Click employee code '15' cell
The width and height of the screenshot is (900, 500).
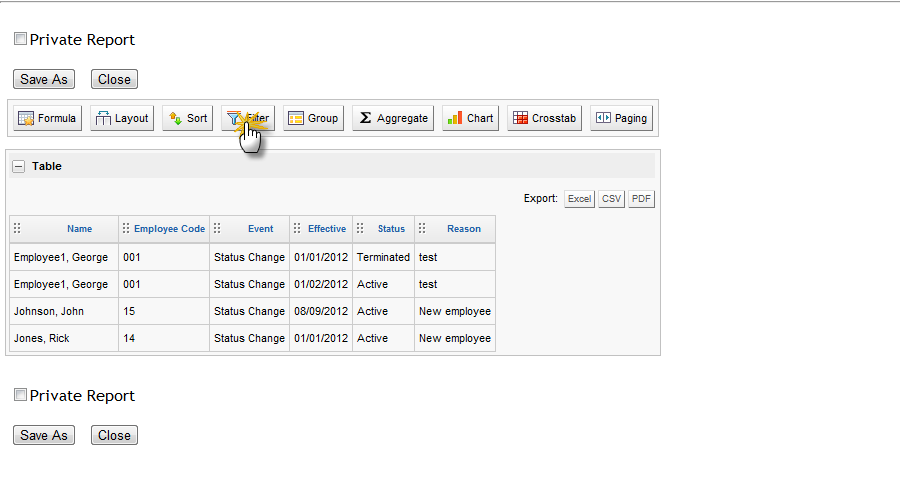(164, 311)
